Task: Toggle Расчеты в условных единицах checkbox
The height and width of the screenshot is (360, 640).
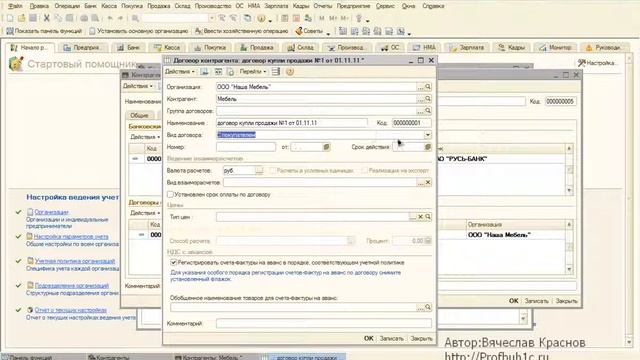Action: (273, 170)
